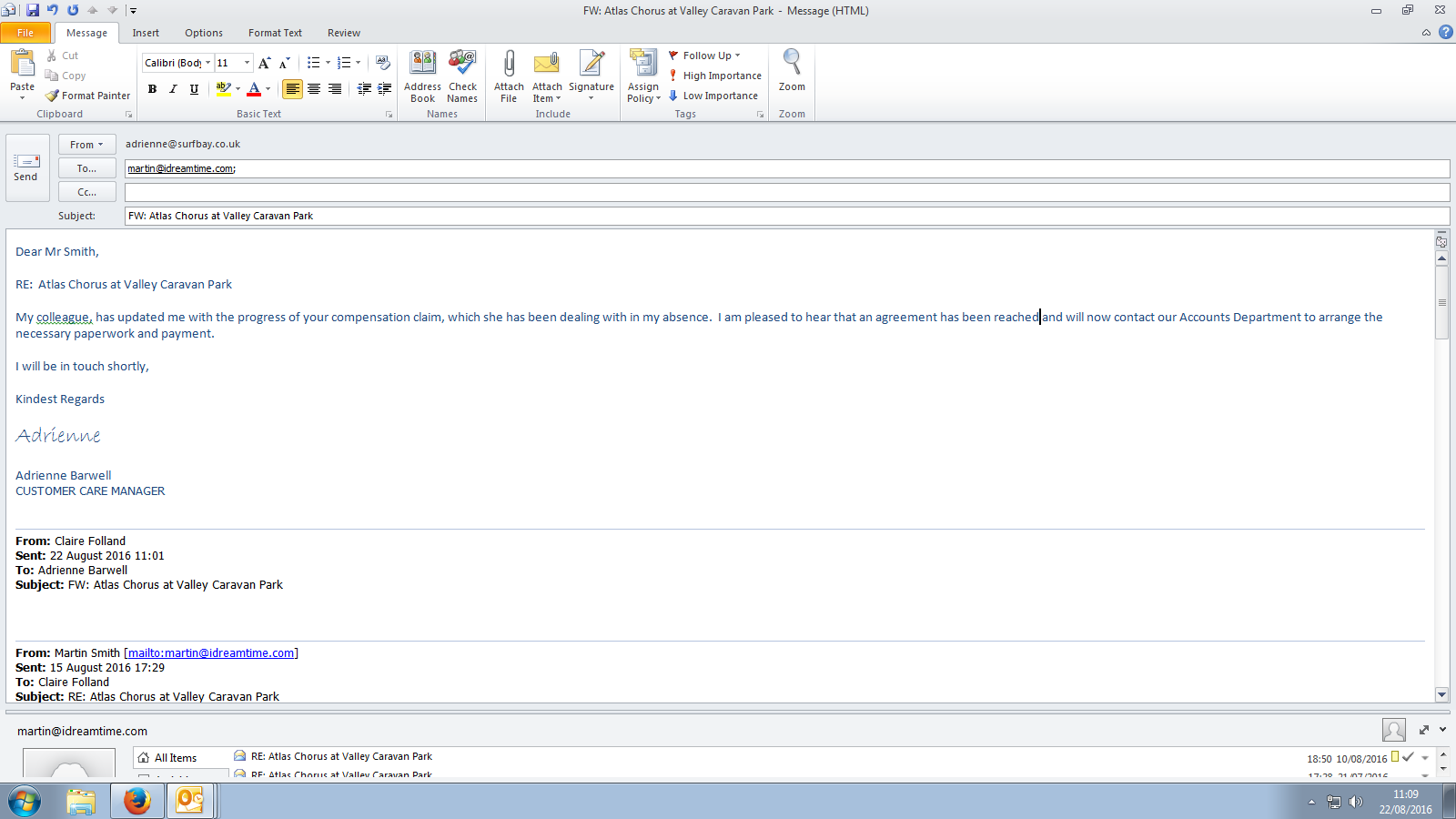Switch to the Format Text tab
Screen dimensions: 1456x819
(x=275, y=33)
